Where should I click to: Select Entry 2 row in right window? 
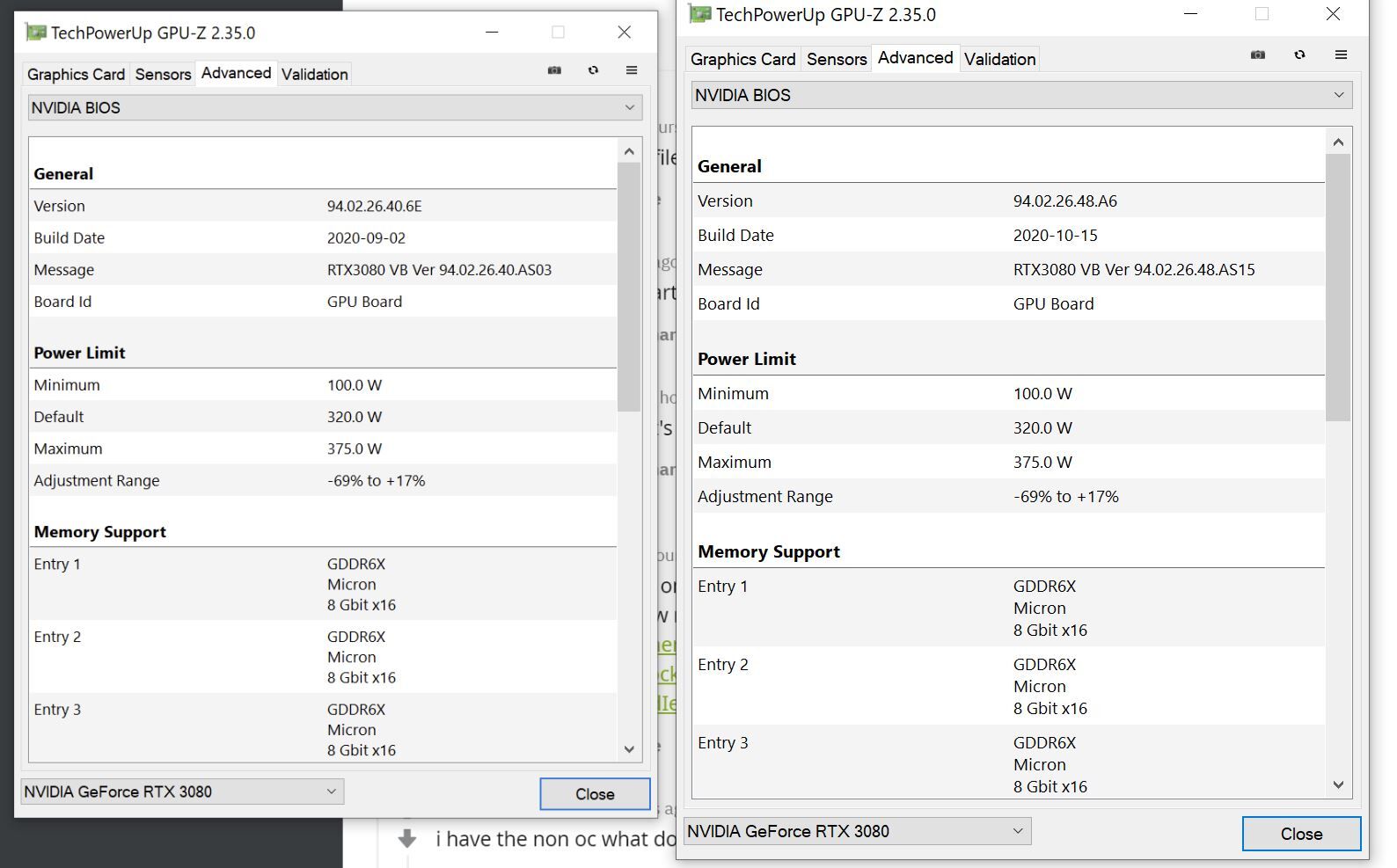(x=1009, y=686)
